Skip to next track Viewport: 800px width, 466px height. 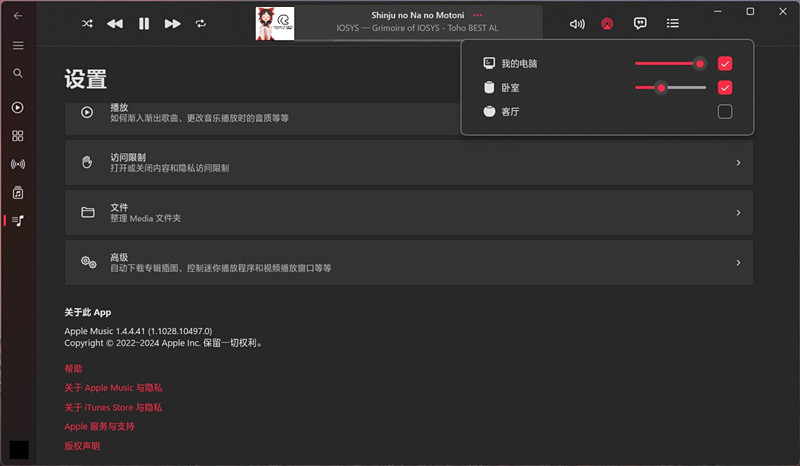pyautogui.click(x=172, y=23)
